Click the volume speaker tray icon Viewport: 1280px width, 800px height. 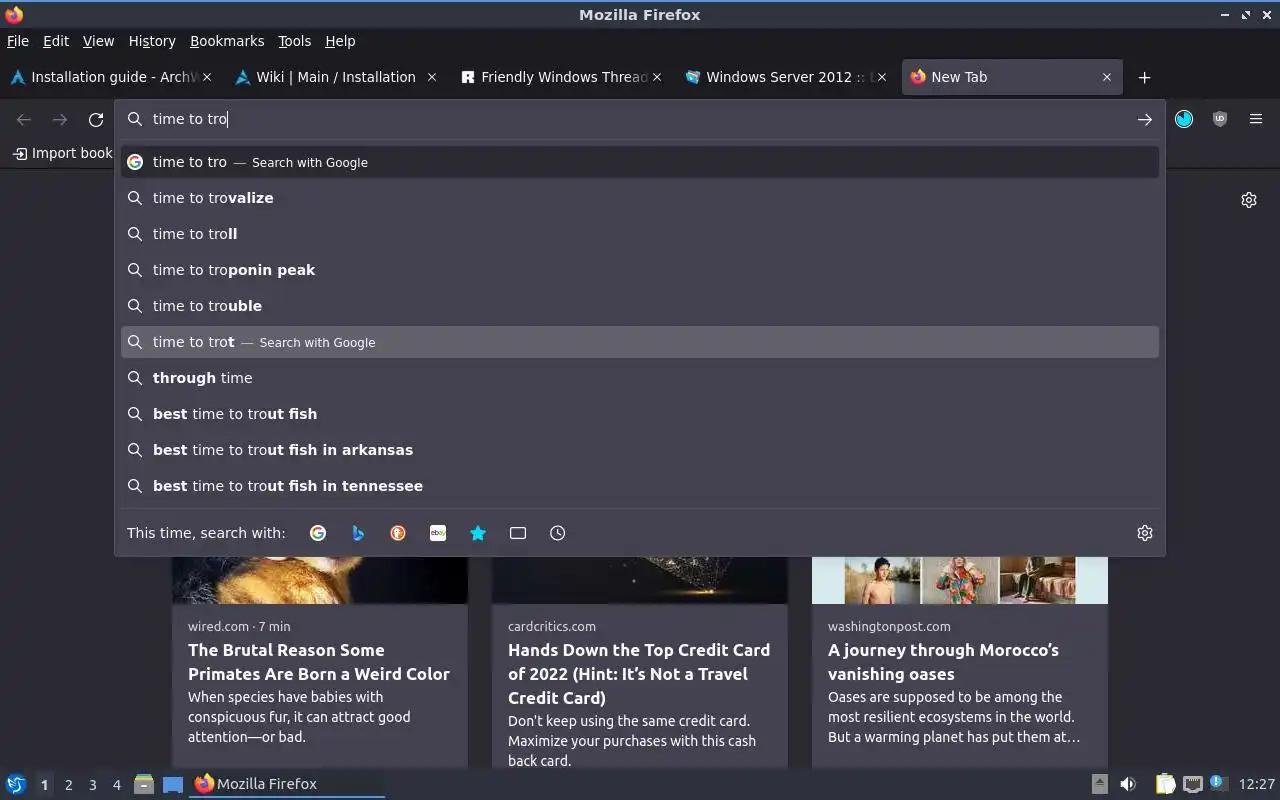[1128, 784]
